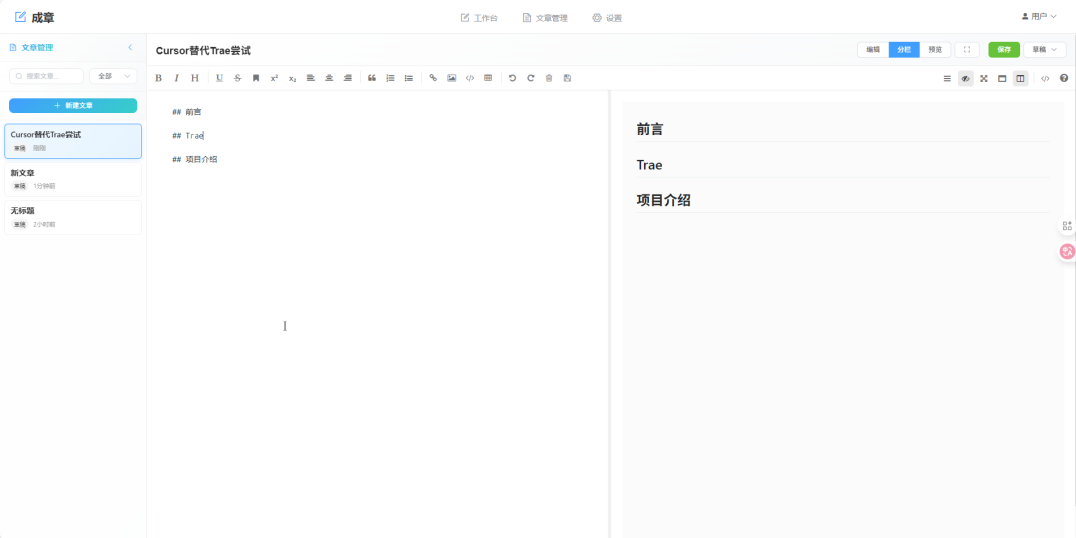The width and height of the screenshot is (1076, 538).
Task: Toggle editor fullscreen arrows icon
Action: tap(984, 79)
